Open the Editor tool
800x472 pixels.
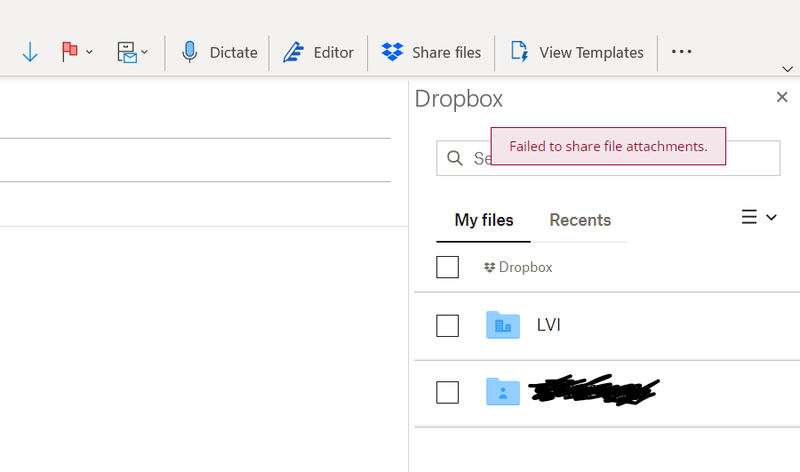tap(318, 52)
